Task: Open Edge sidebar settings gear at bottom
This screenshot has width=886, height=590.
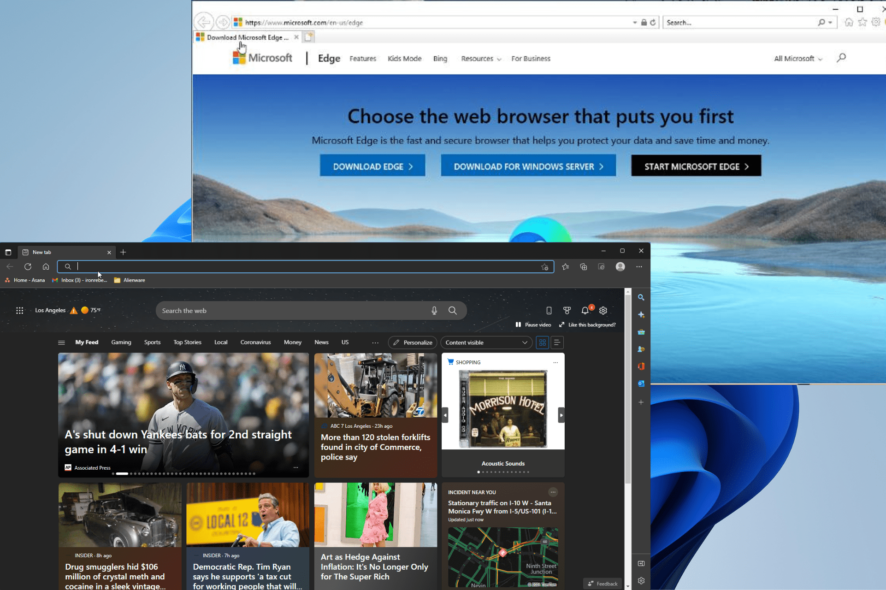Action: [x=641, y=580]
